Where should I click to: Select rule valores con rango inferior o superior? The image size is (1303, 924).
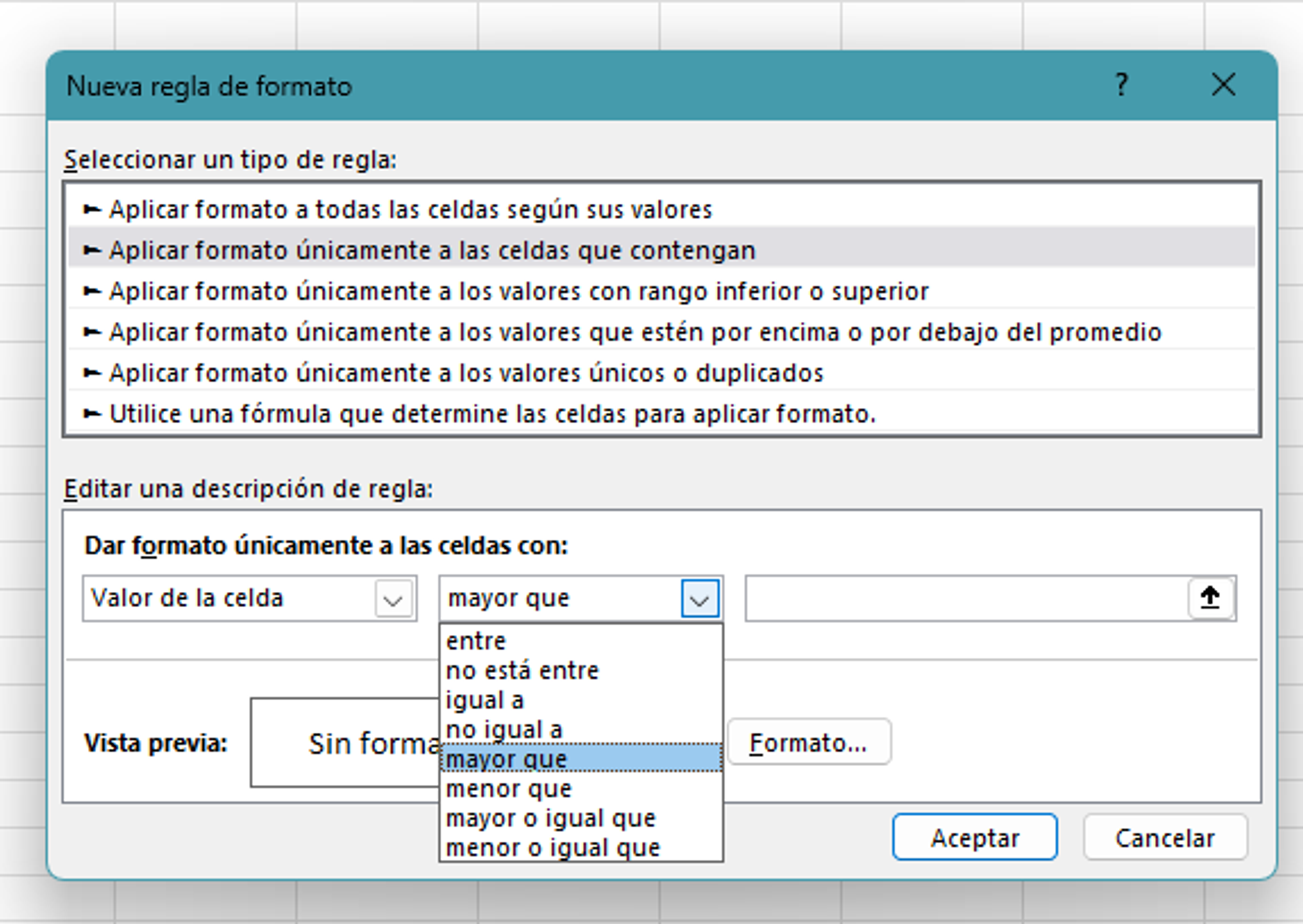point(662,291)
